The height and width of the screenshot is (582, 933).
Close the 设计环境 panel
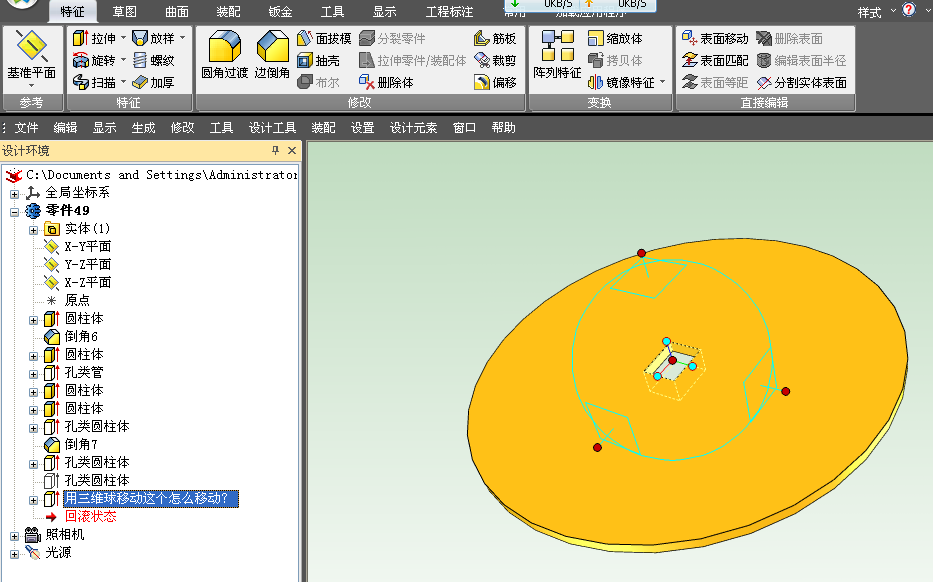(x=292, y=151)
